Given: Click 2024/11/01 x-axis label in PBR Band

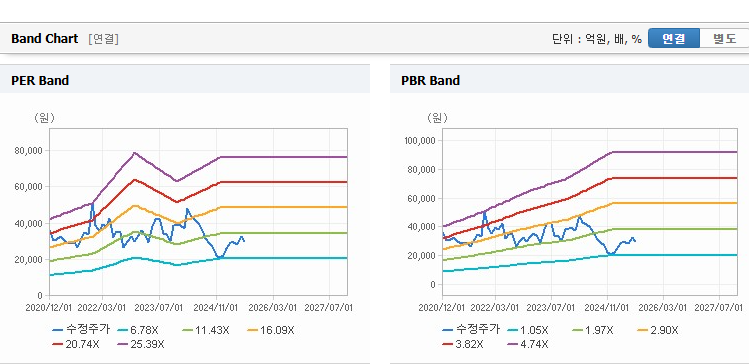Looking at the screenshot, I should [607, 308].
